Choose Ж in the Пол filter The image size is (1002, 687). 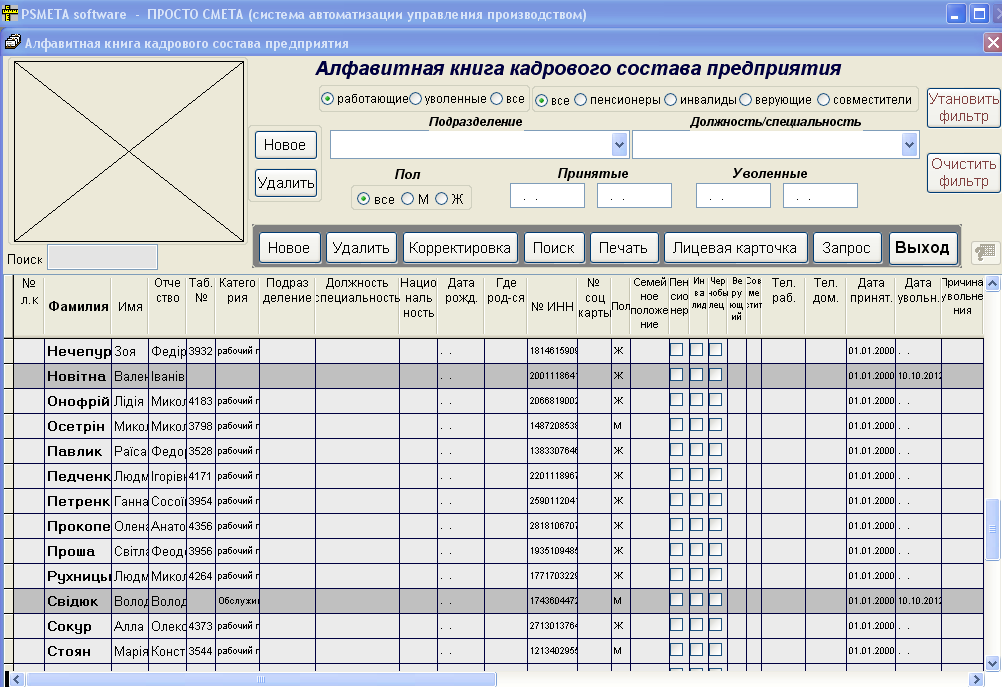441,199
